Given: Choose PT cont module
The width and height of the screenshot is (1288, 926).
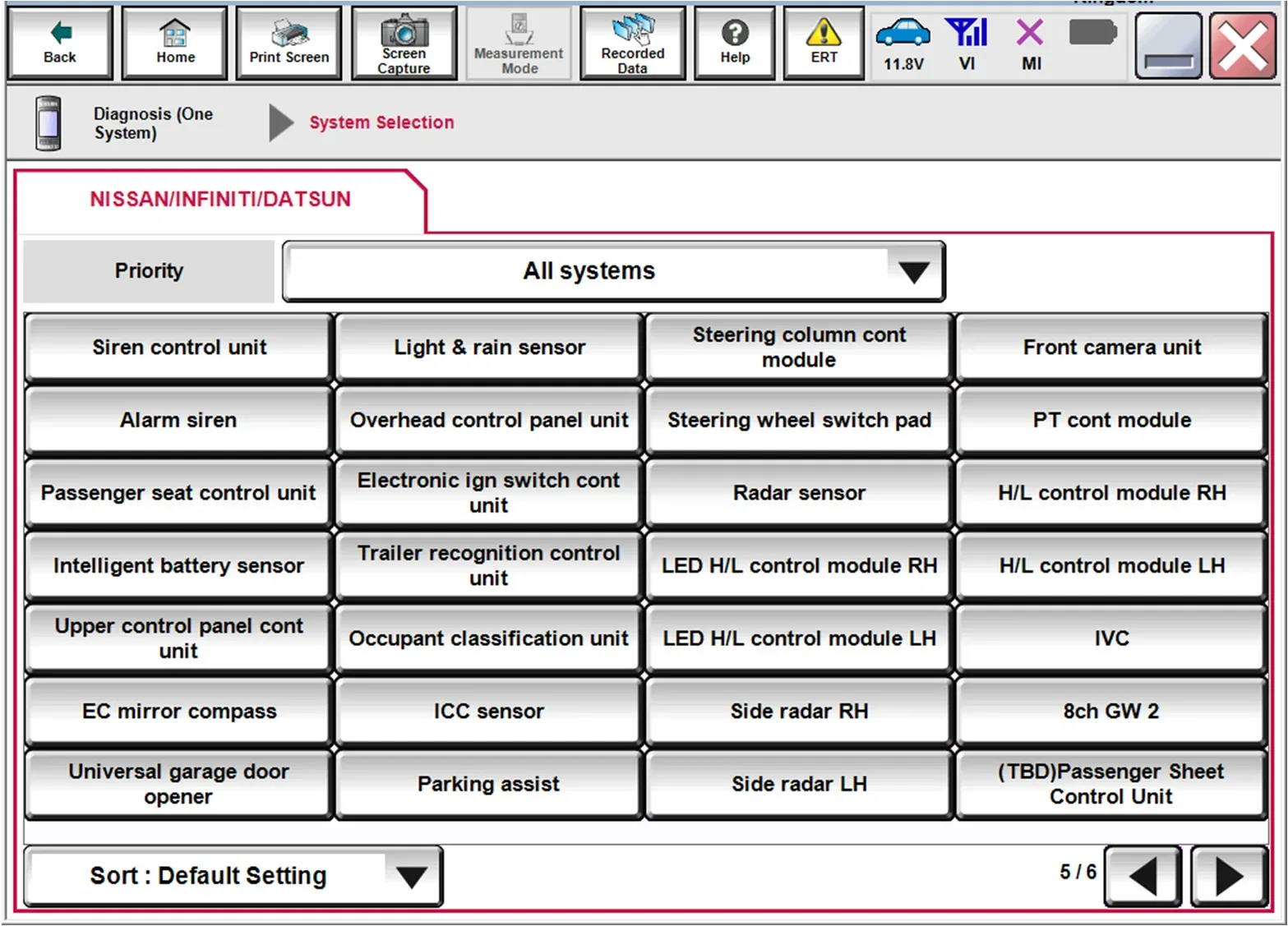Looking at the screenshot, I should 1111,421.
